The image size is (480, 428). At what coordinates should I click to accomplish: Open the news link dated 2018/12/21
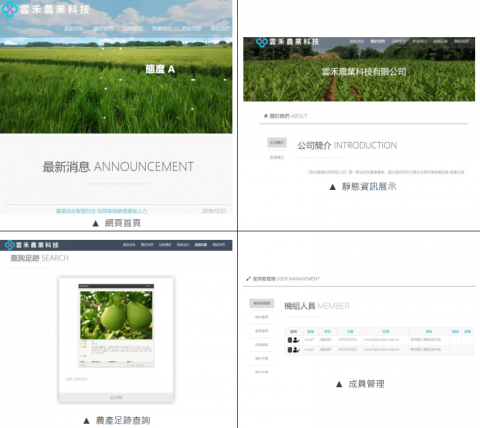click(x=101, y=211)
